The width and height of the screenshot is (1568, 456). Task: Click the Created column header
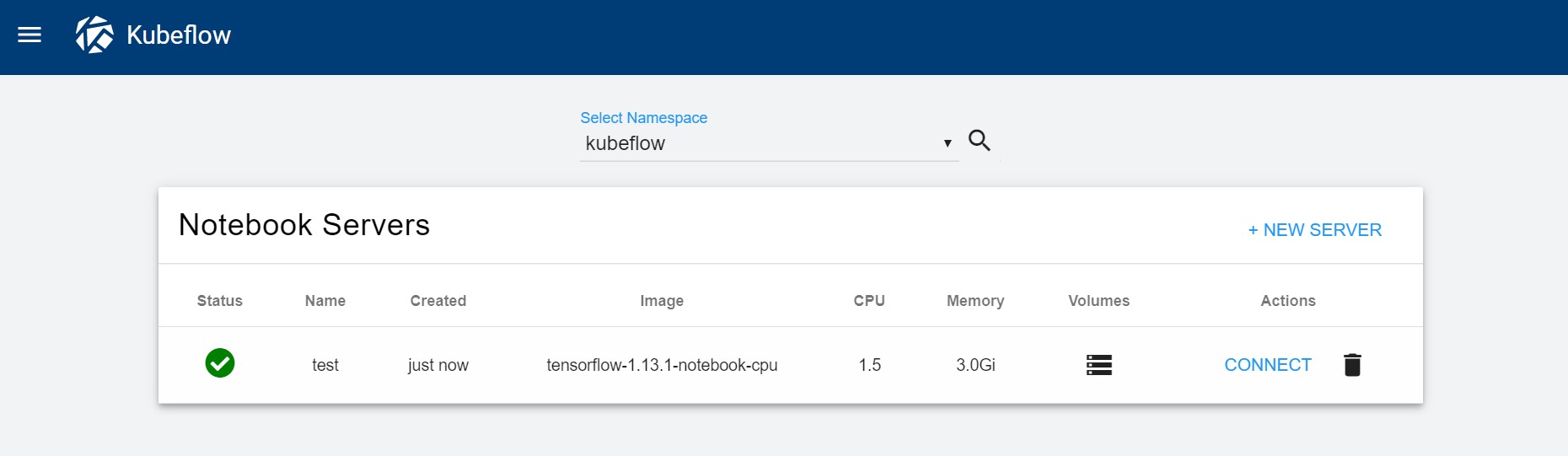coord(438,301)
